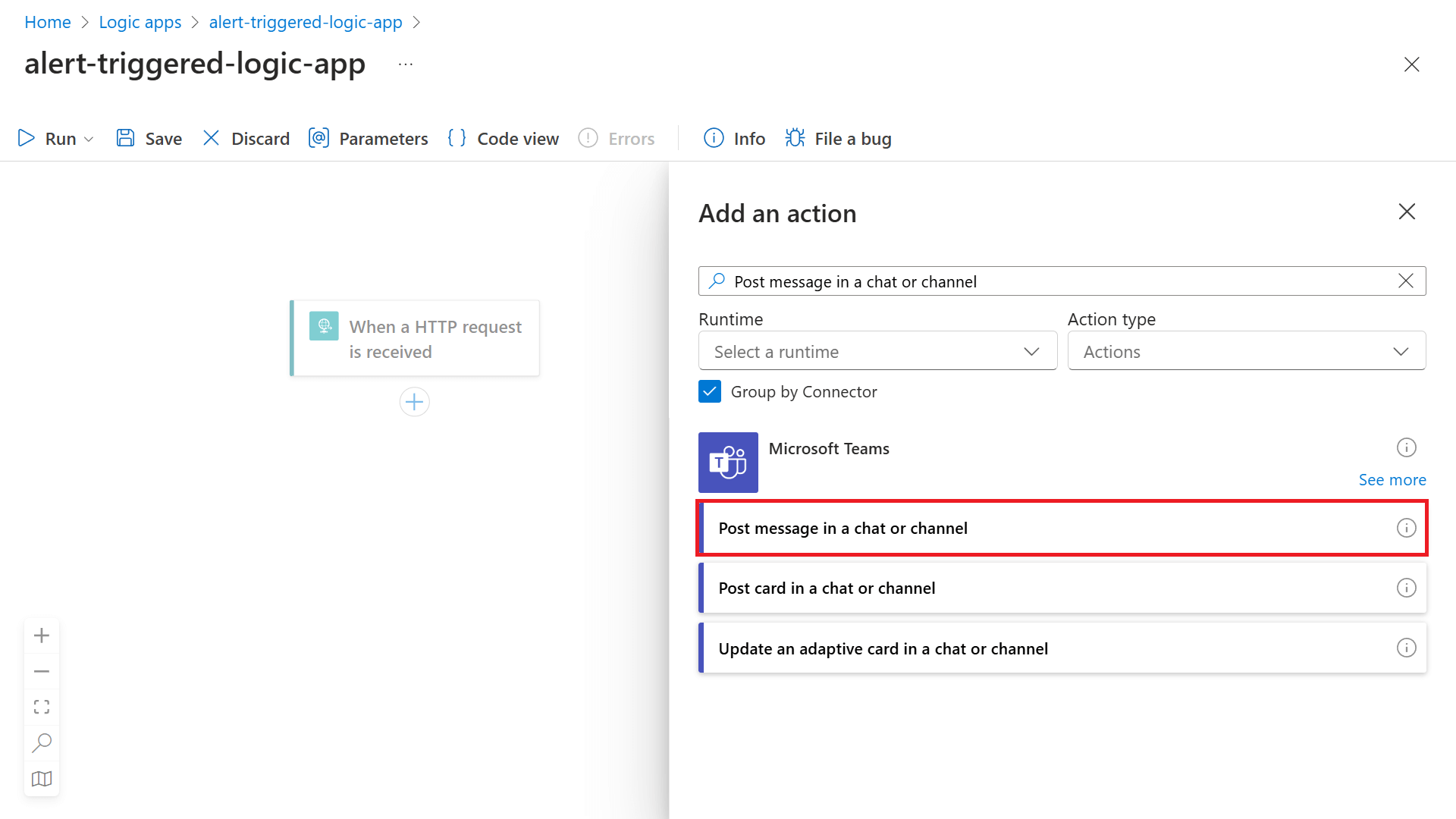Select Post message in a chat or channel
This screenshot has width=1456, height=819.
click(1063, 527)
